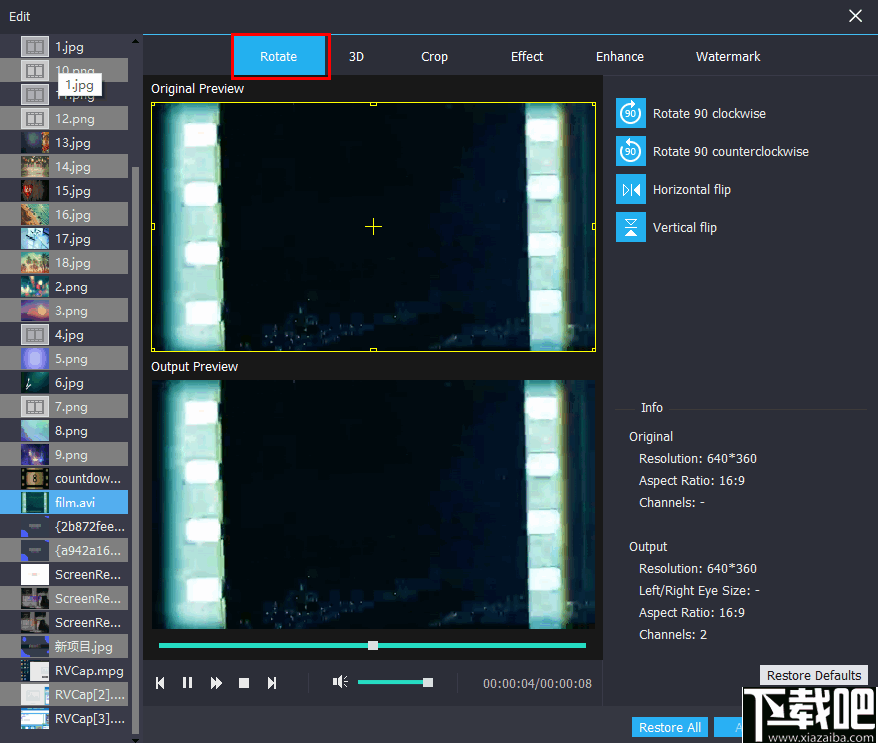Adjust the volume slider
The height and width of the screenshot is (743, 878).
click(x=395, y=681)
